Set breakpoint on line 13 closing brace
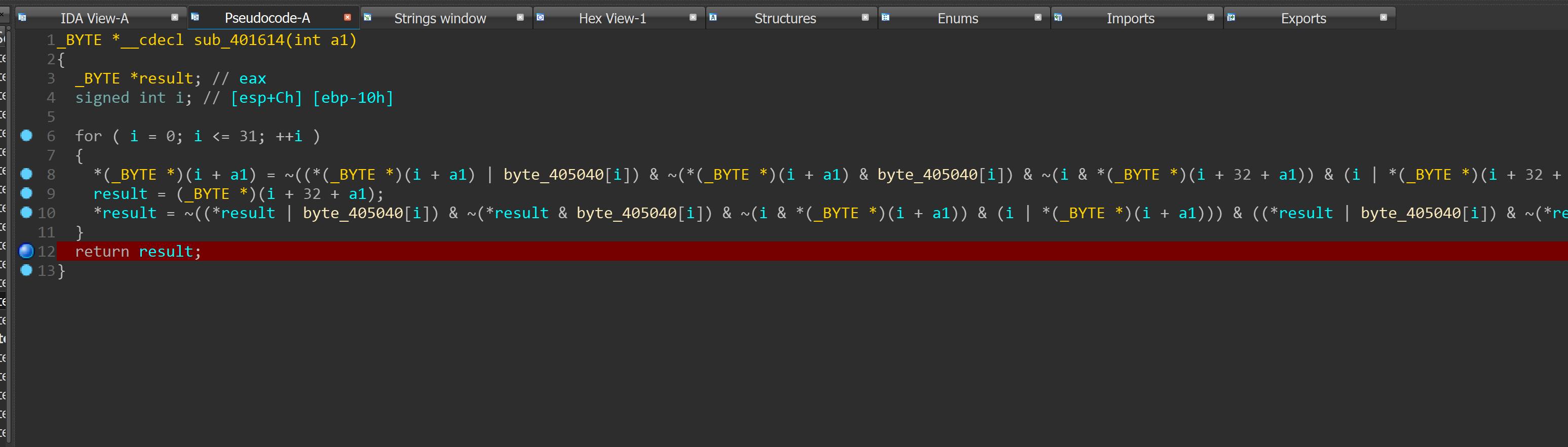The width and height of the screenshot is (1568, 447). [26, 271]
